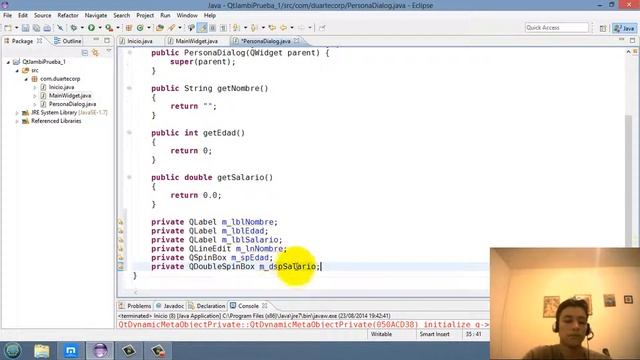Expand the Referenced Libraries node
Viewport: 640px width, 360px height.
17,121
